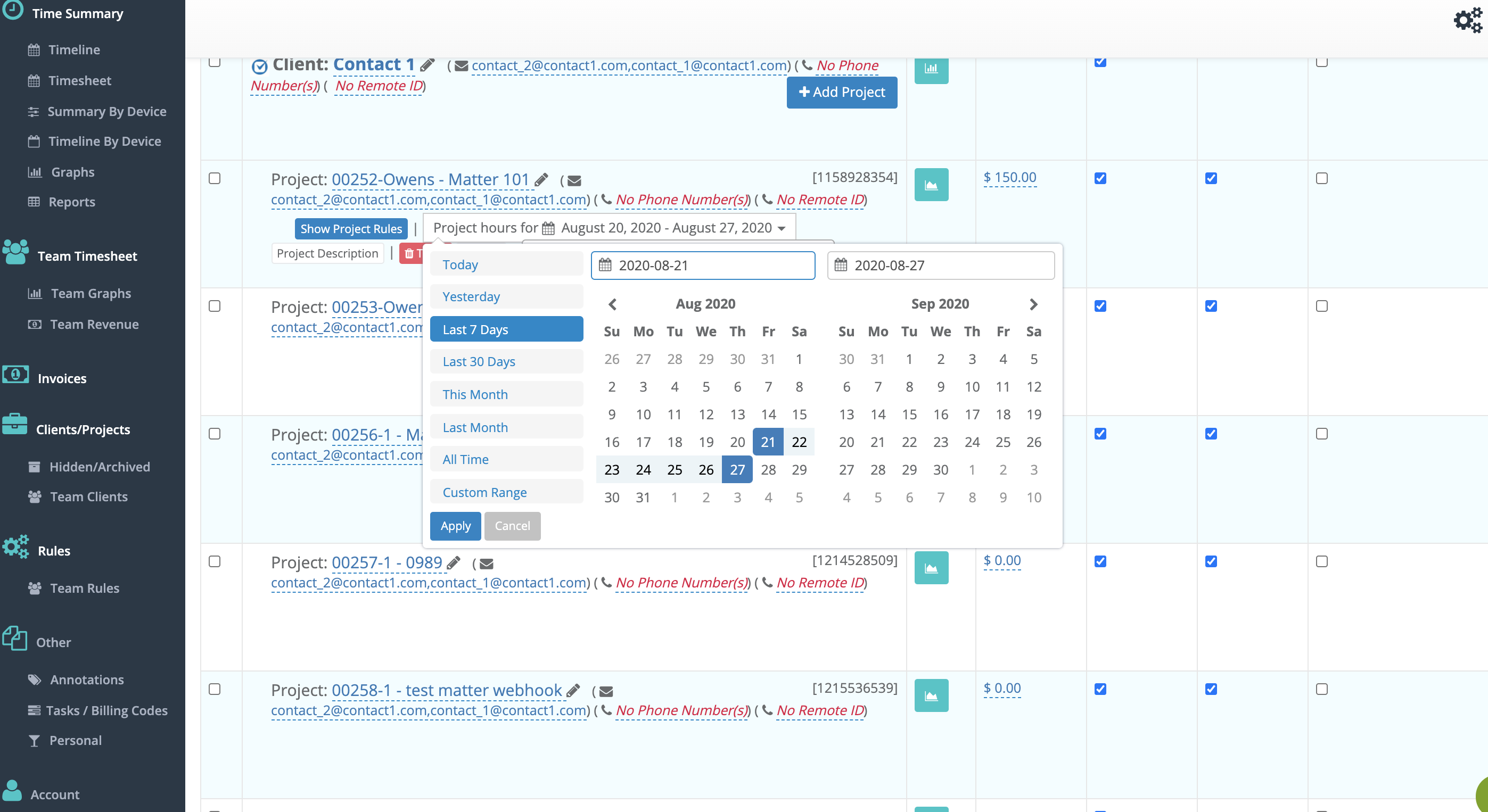Select August 27 in calendar
The width and height of the screenshot is (1488, 812).
point(737,469)
